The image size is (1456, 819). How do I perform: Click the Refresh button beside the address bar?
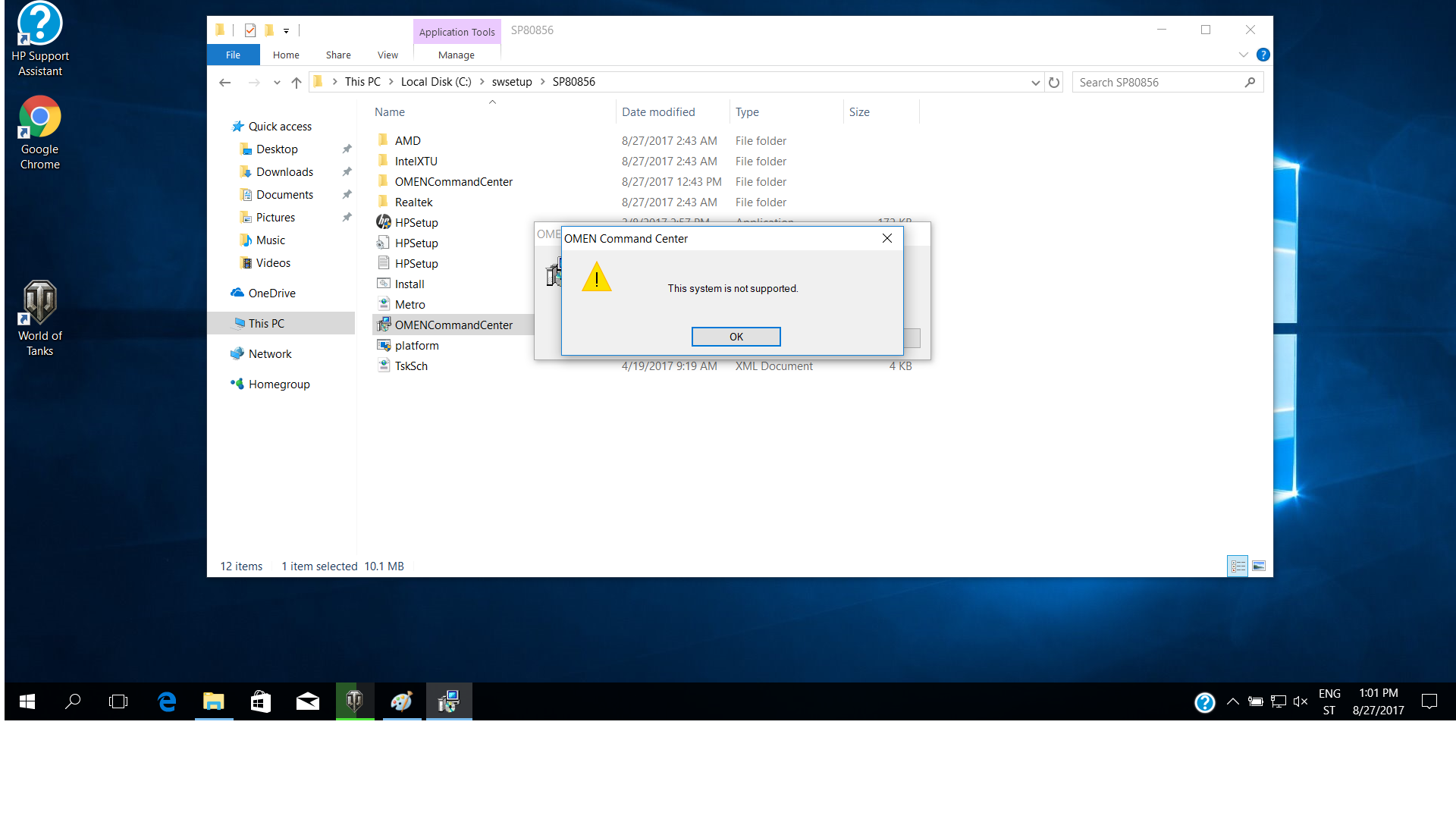tap(1054, 82)
